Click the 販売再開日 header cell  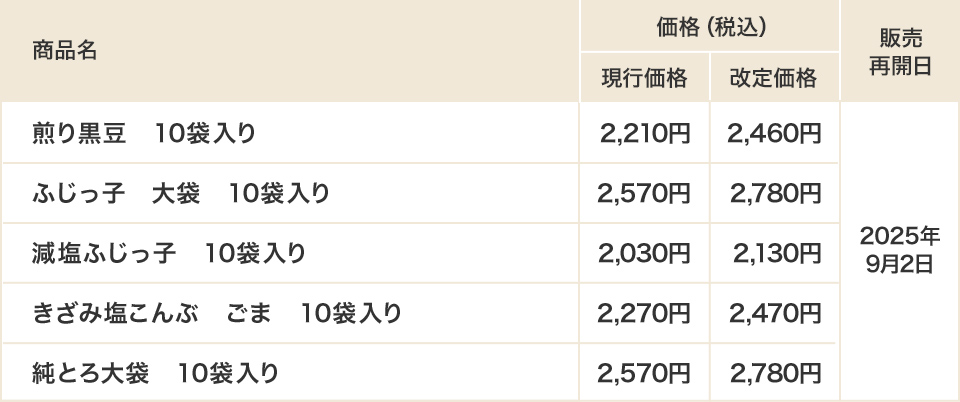coord(900,51)
